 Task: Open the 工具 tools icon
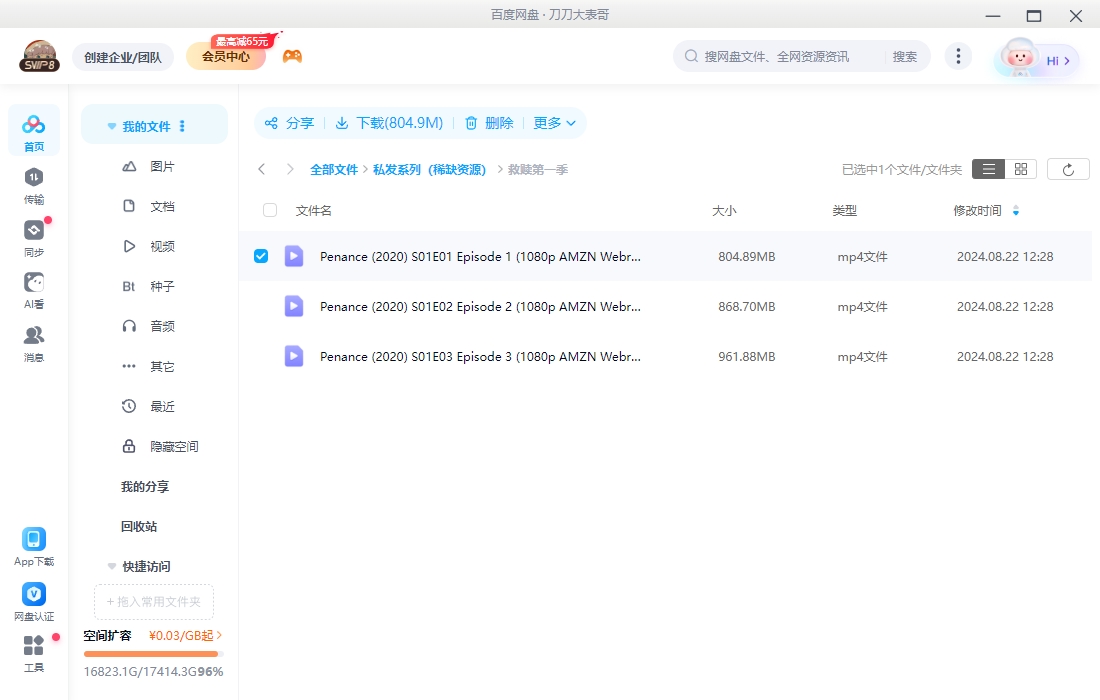pos(33,645)
